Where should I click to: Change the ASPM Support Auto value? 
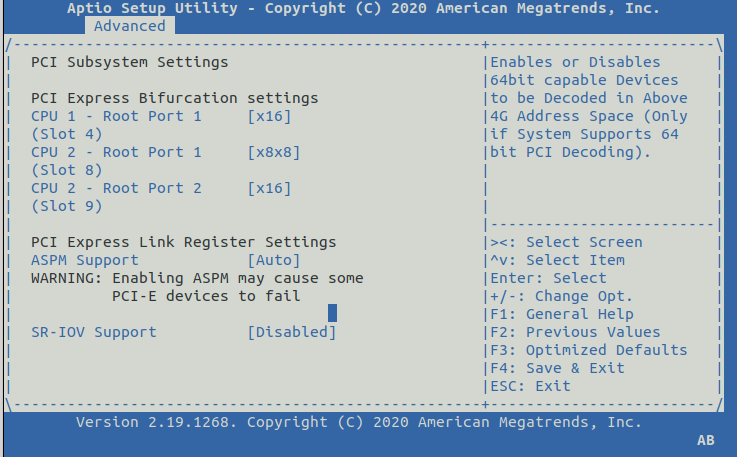pyautogui.click(x=273, y=260)
